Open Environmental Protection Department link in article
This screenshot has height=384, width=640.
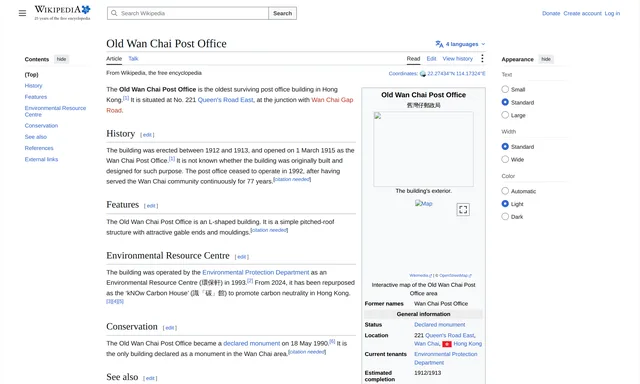coord(256,272)
